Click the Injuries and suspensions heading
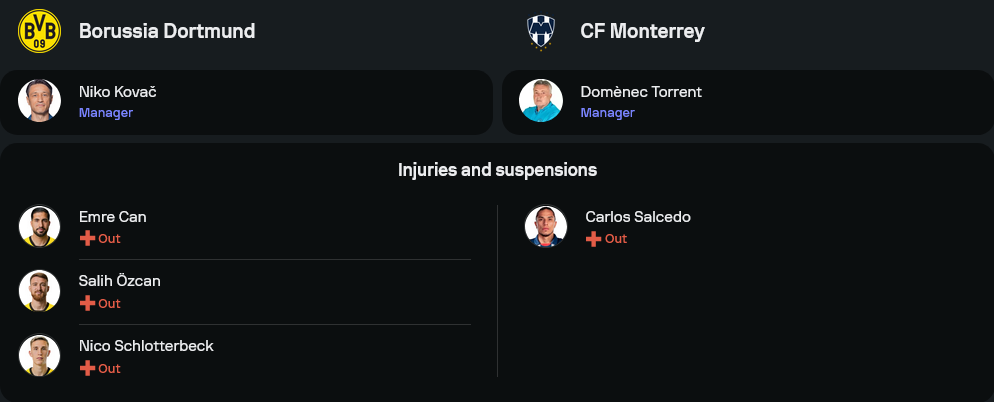The width and height of the screenshot is (994, 402). tap(497, 170)
